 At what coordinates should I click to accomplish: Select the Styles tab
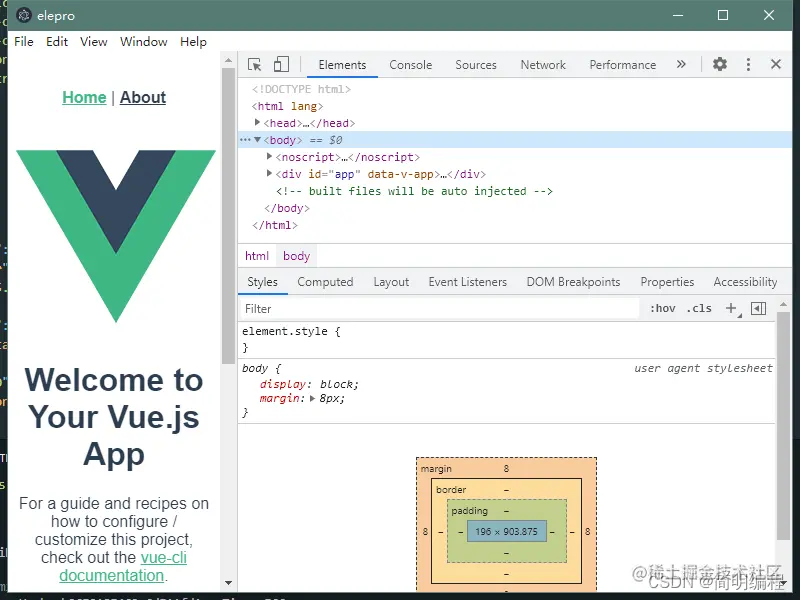pos(262,282)
